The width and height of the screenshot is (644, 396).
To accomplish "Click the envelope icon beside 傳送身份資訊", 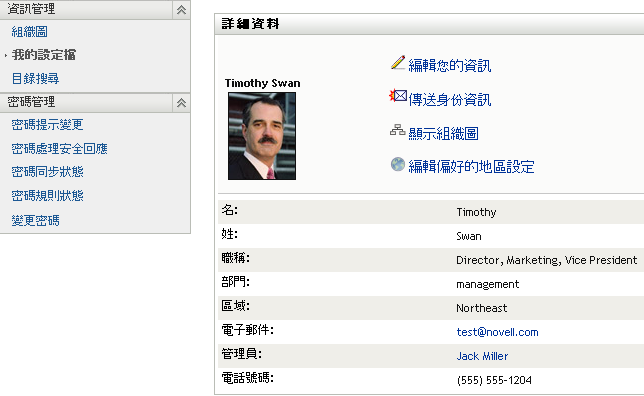I will pos(398,96).
